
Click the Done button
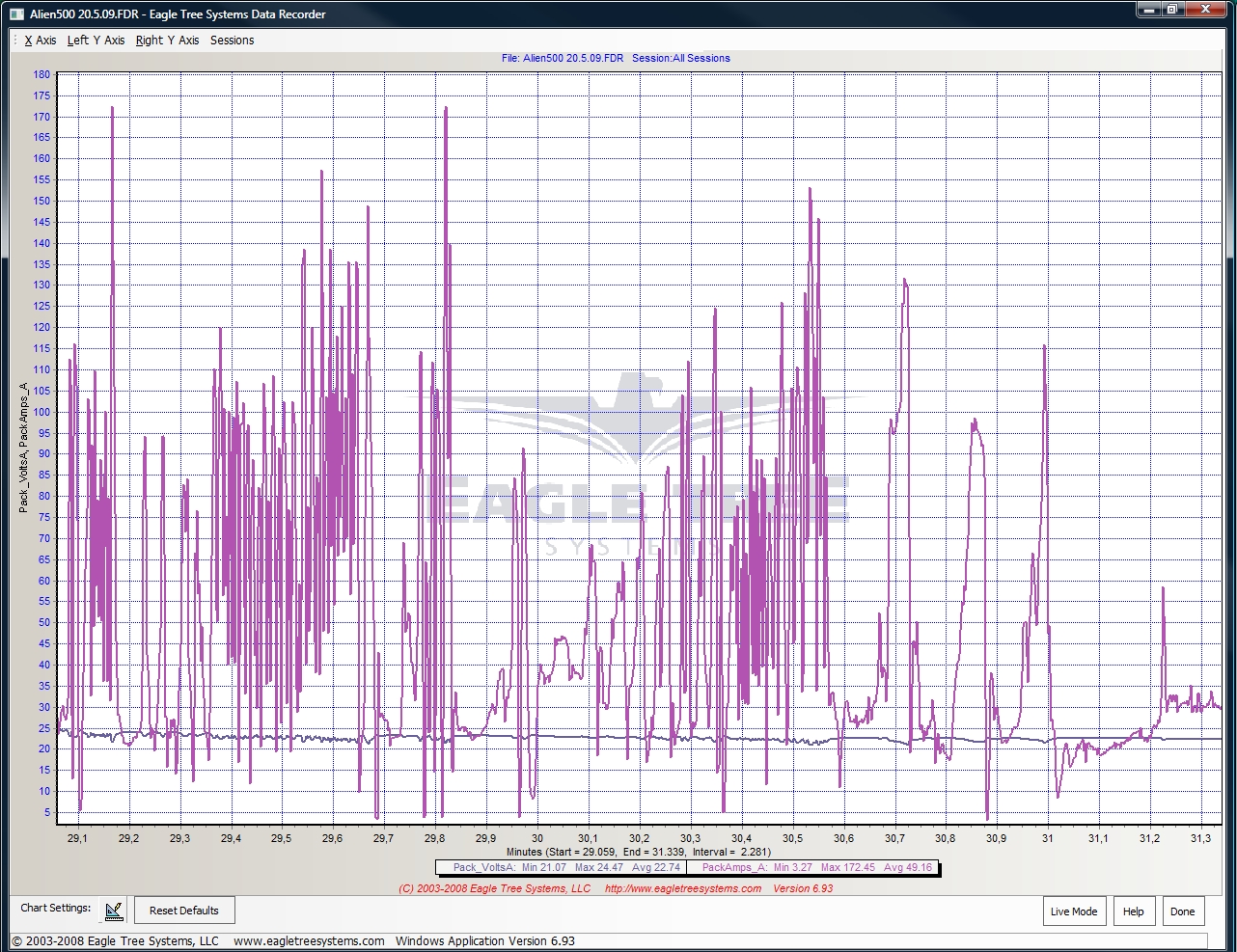click(1183, 911)
